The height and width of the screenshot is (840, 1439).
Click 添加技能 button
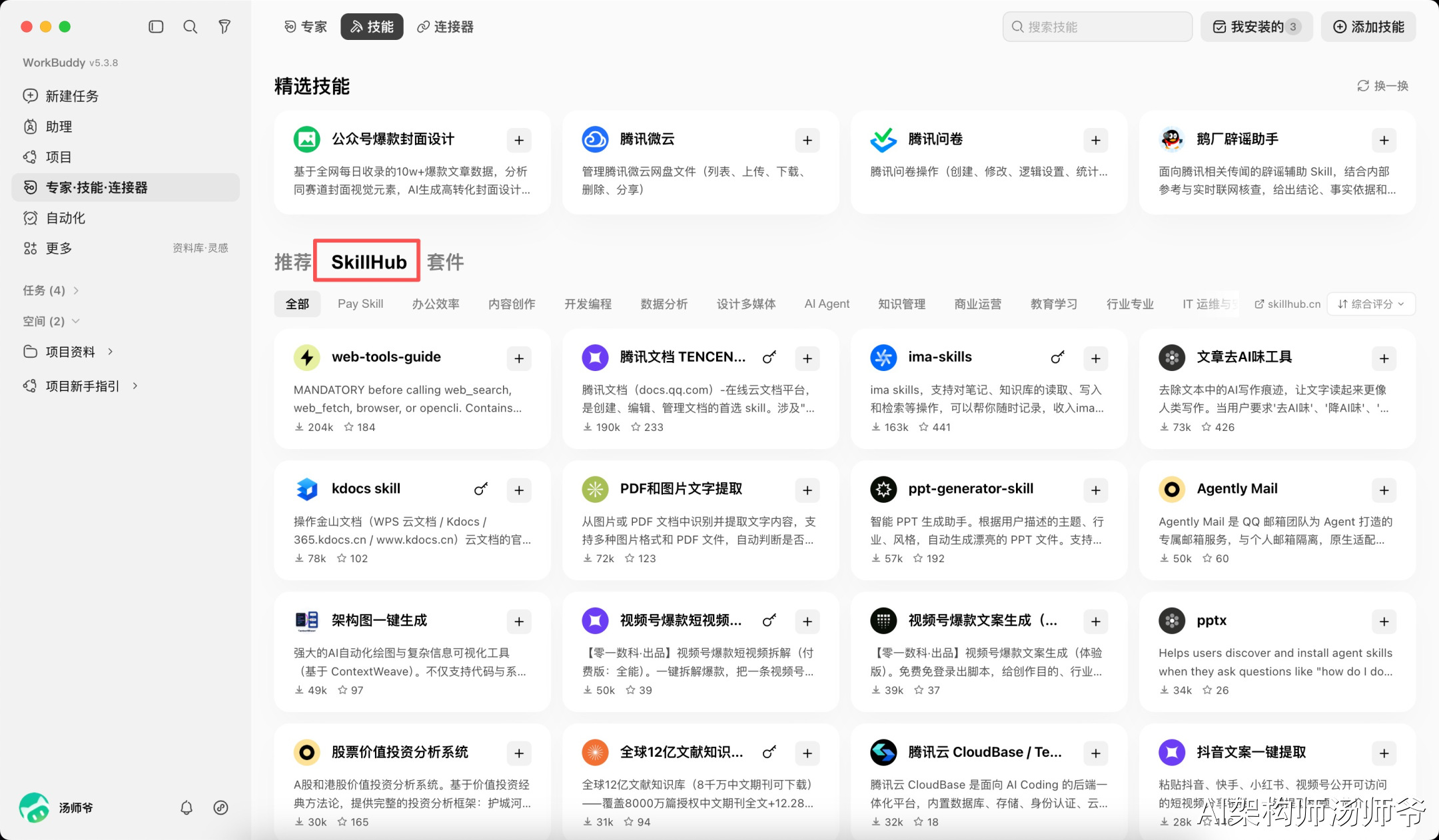click(x=1368, y=27)
